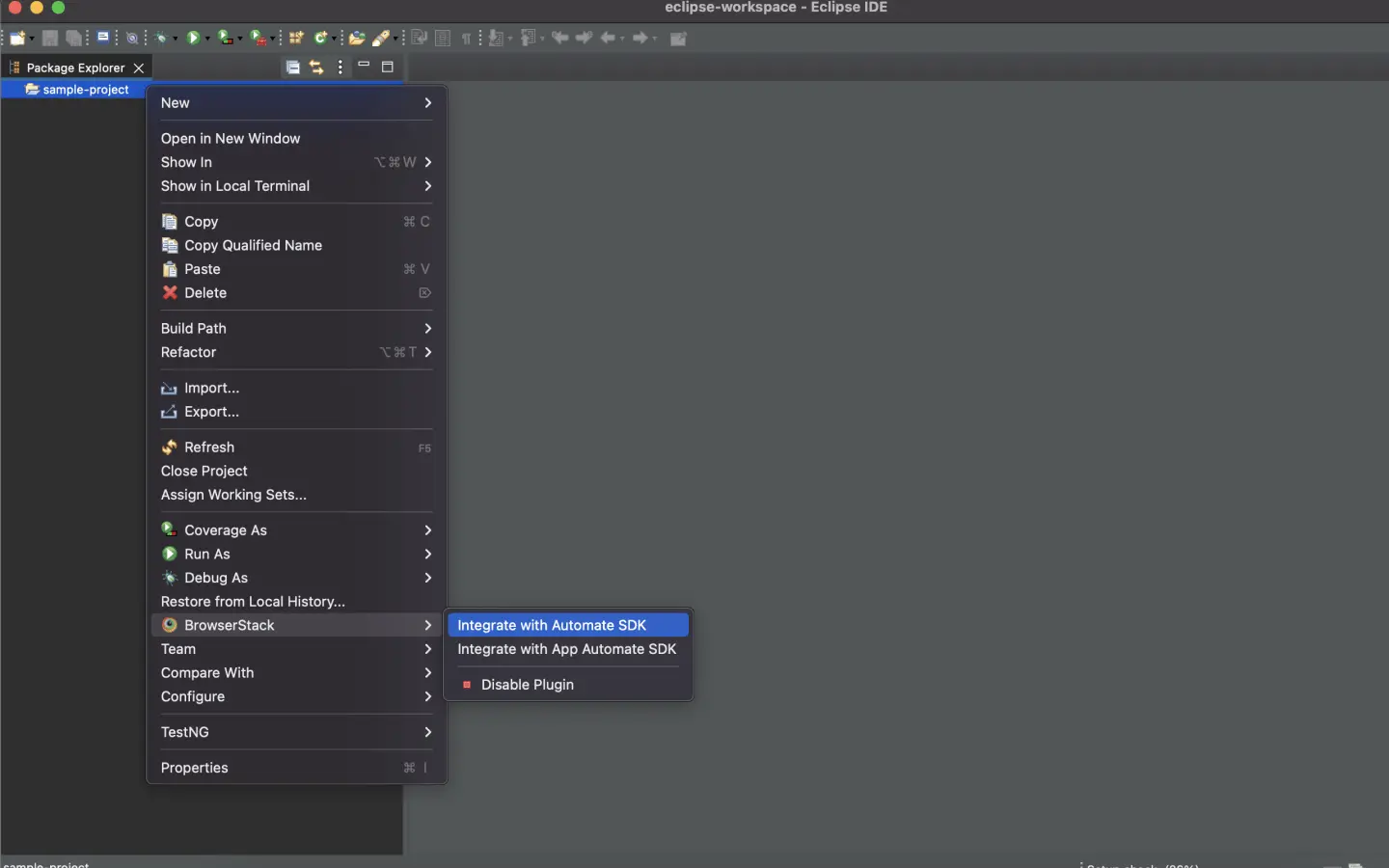Choose Integrate with App Automate SDK
This screenshot has width=1389, height=868.
(567, 649)
